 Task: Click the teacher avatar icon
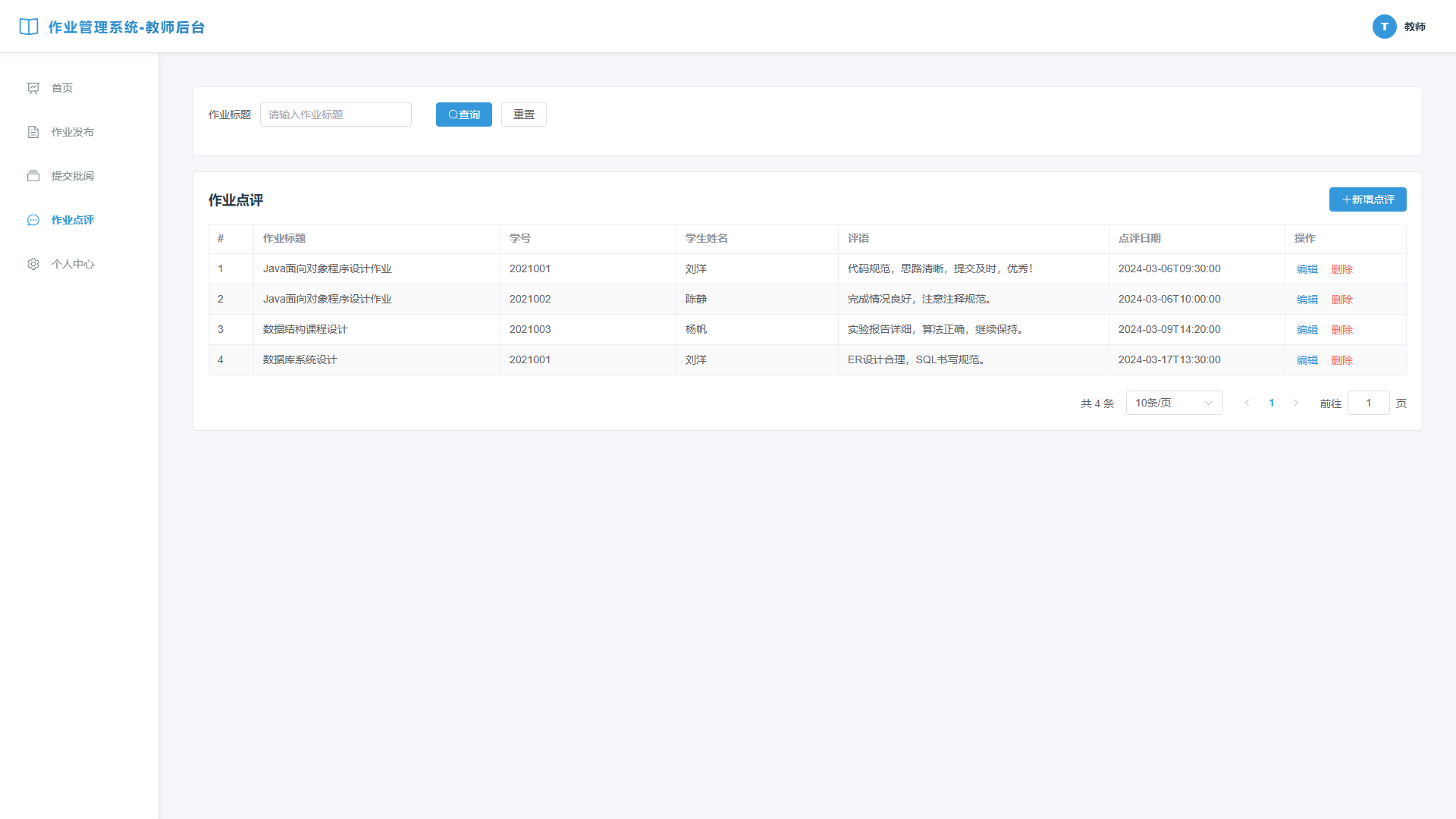coord(1384,27)
